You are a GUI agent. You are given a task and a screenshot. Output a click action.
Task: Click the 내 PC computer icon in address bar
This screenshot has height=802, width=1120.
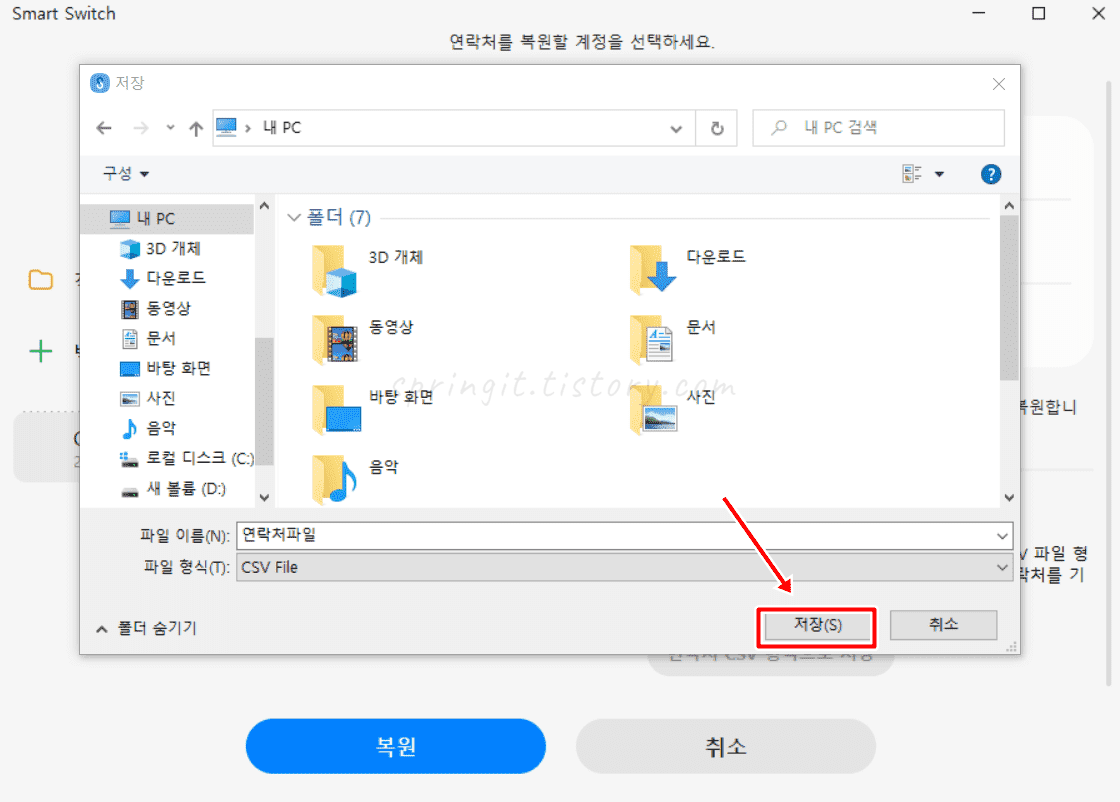click(x=226, y=127)
